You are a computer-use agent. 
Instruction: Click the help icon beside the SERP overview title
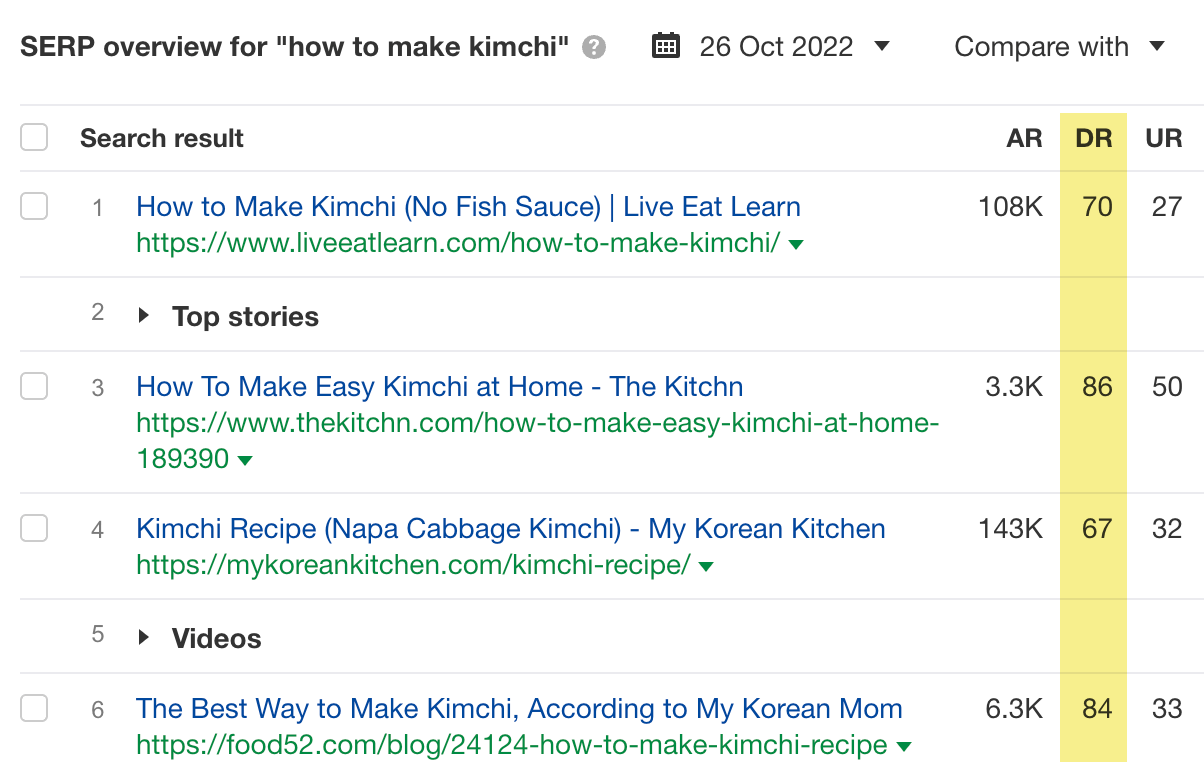tap(592, 46)
